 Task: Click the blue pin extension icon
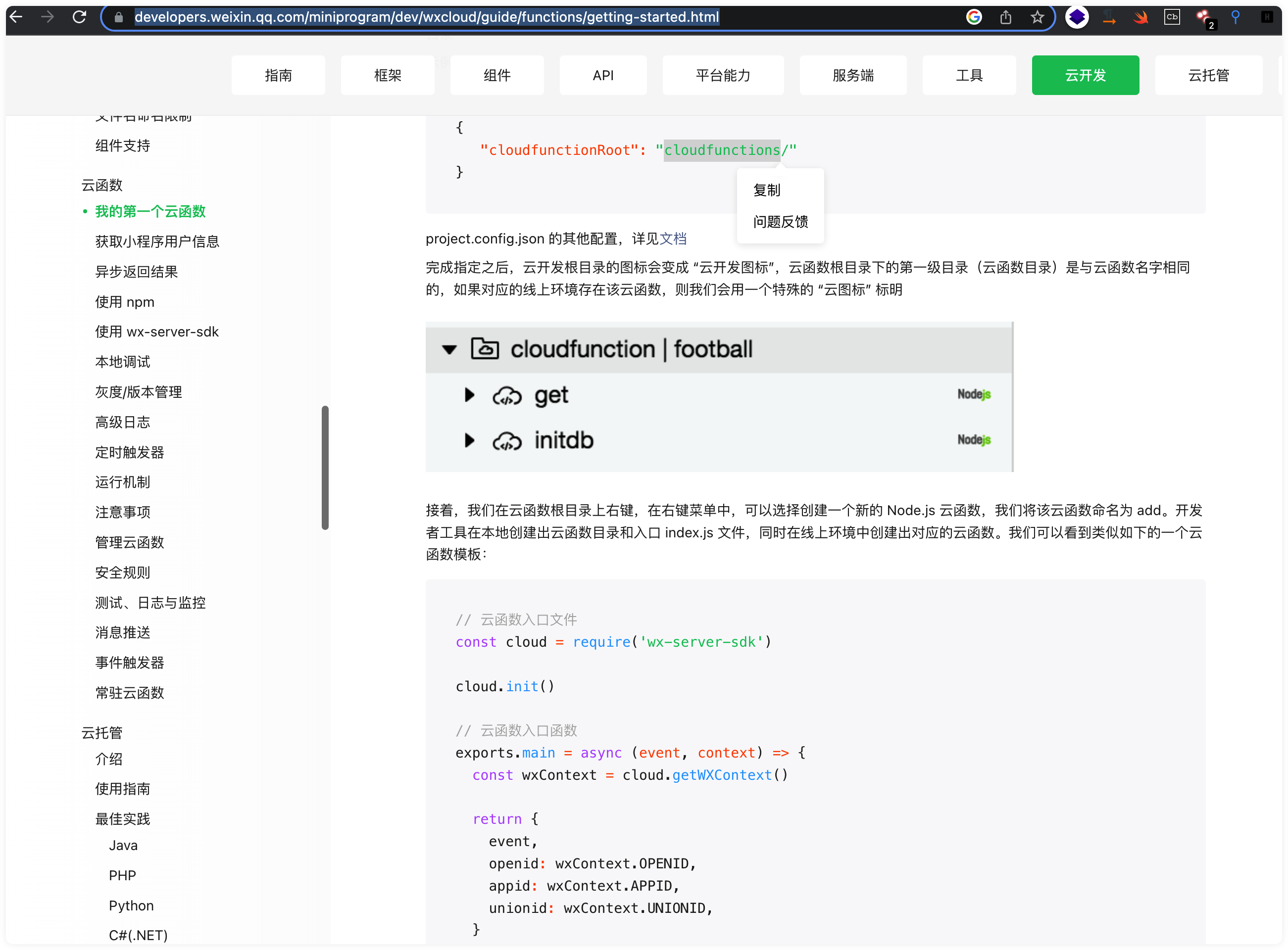tap(1235, 17)
